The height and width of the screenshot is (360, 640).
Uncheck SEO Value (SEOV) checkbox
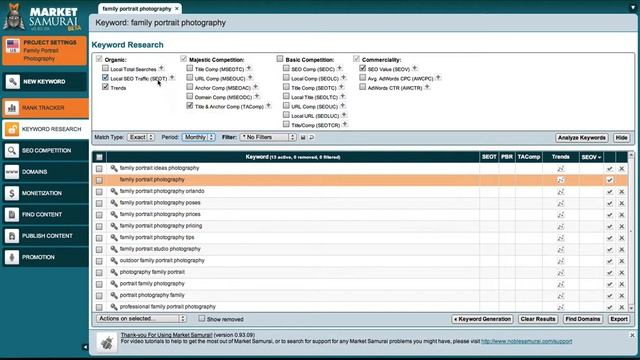pyautogui.click(x=362, y=68)
